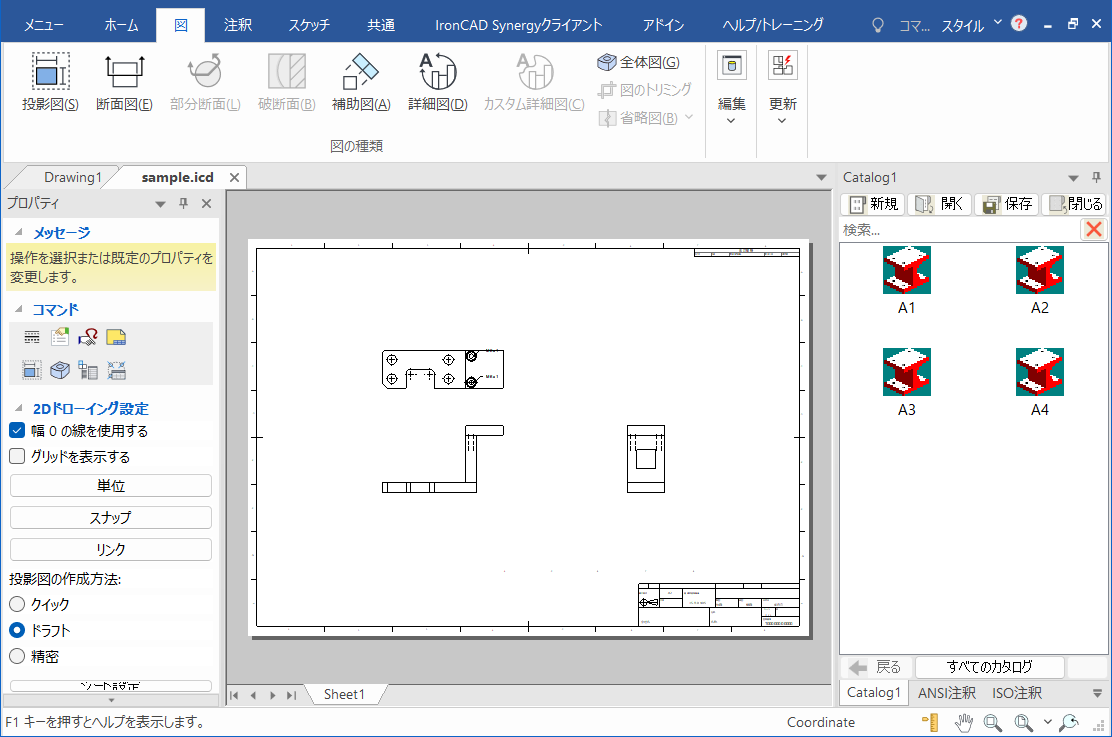Open the 更新 dropdown menu
Image resolution: width=1112 pixels, height=737 pixels.
(x=782, y=110)
